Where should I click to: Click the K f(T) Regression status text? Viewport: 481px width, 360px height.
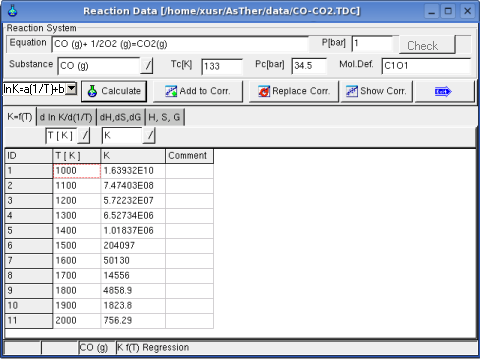coord(153,348)
